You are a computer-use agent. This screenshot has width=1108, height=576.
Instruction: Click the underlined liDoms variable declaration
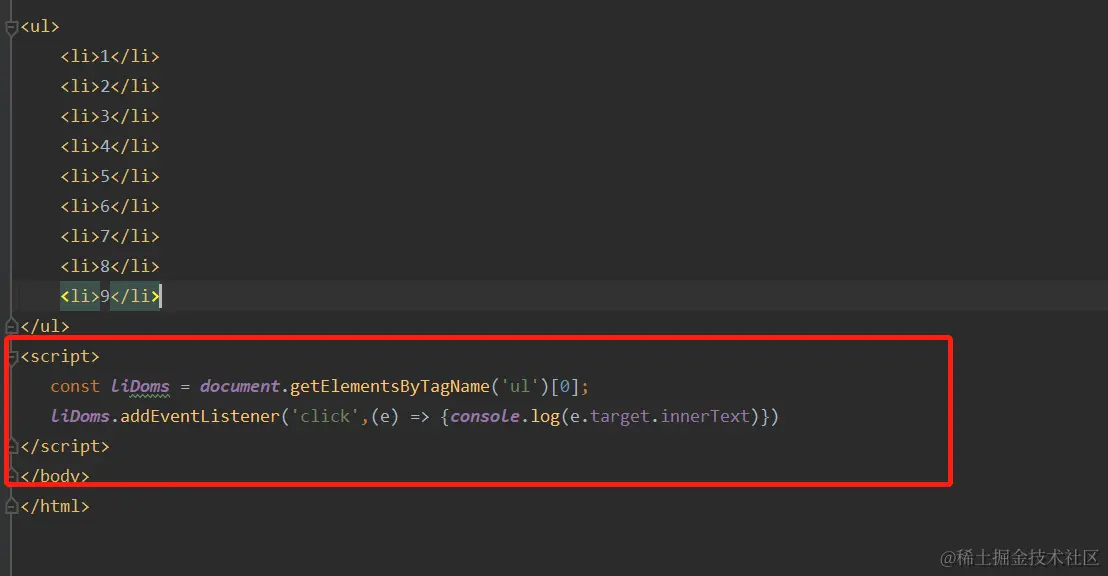140,387
